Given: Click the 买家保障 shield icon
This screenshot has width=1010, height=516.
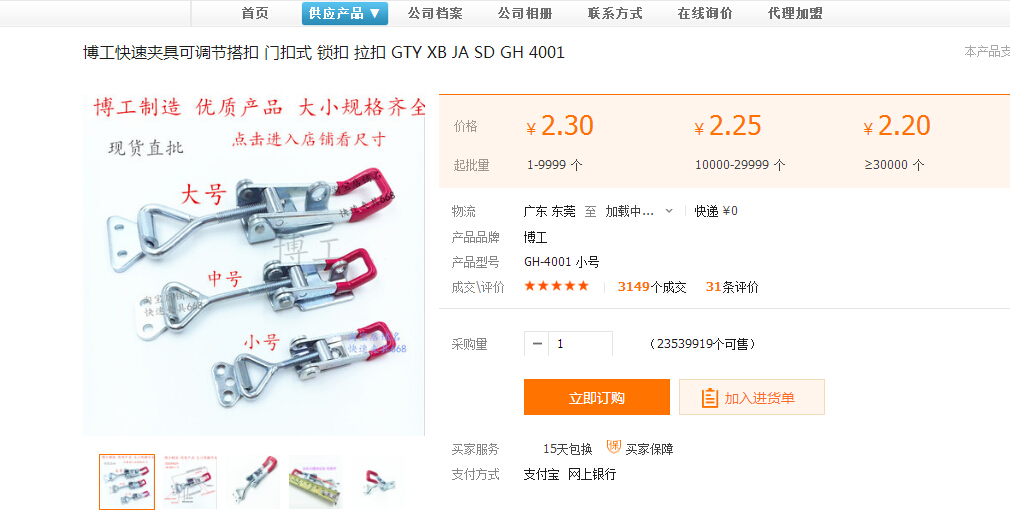Looking at the screenshot, I should pos(613,447).
